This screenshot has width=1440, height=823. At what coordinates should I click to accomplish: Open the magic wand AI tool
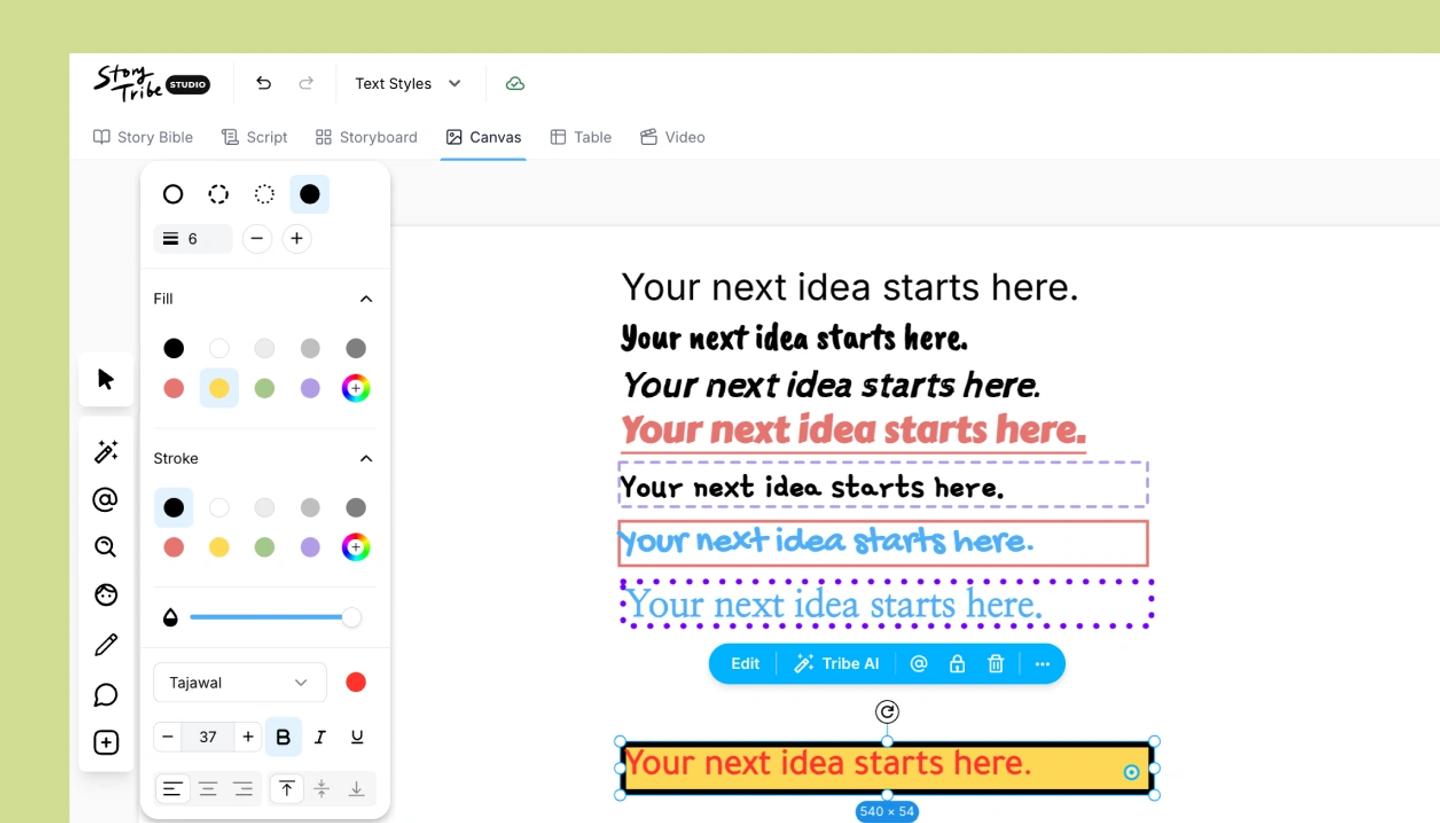point(106,451)
